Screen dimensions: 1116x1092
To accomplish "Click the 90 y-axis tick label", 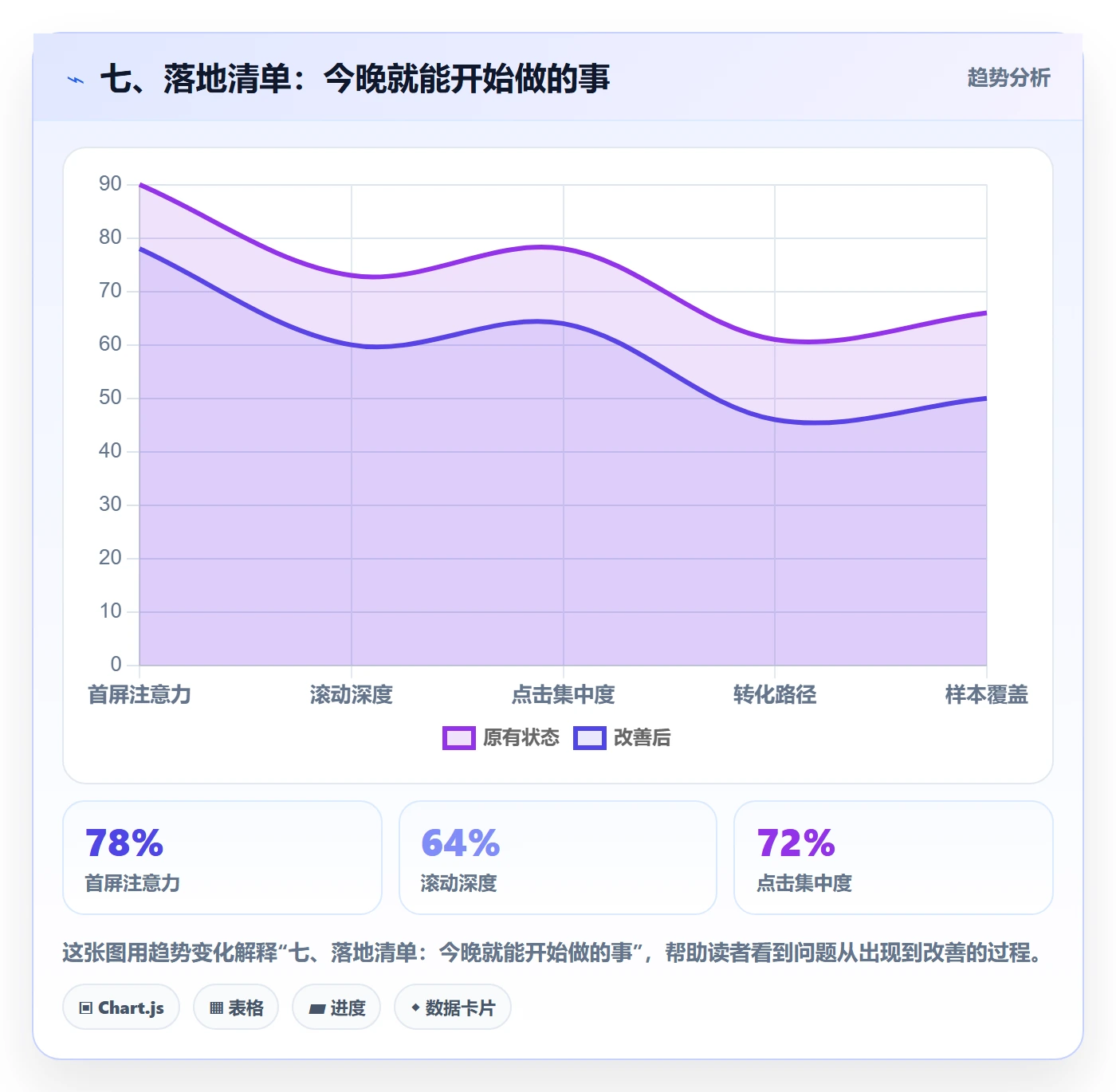I will click(x=110, y=184).
